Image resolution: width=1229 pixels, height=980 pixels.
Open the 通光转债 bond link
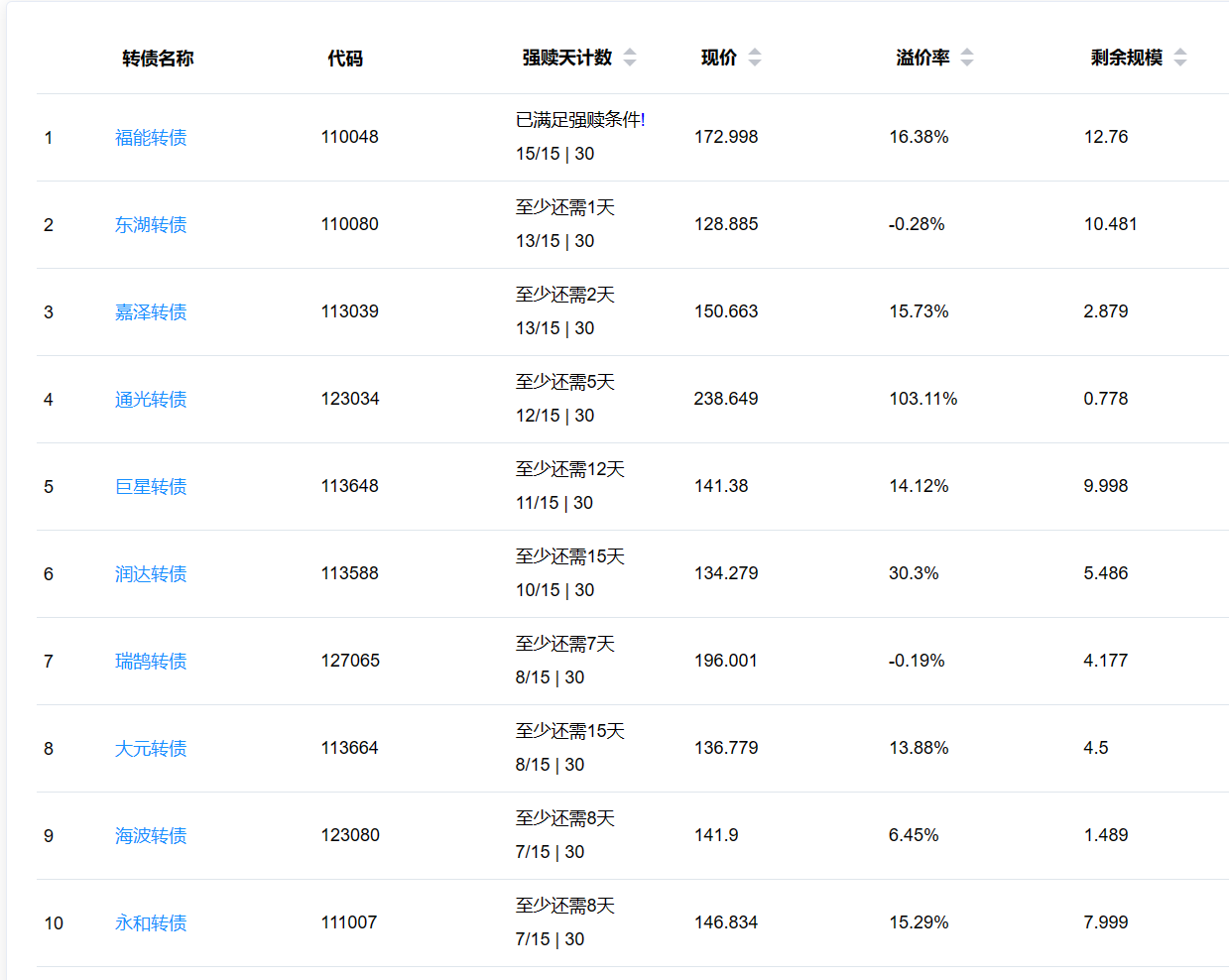[x=151, y=400]
